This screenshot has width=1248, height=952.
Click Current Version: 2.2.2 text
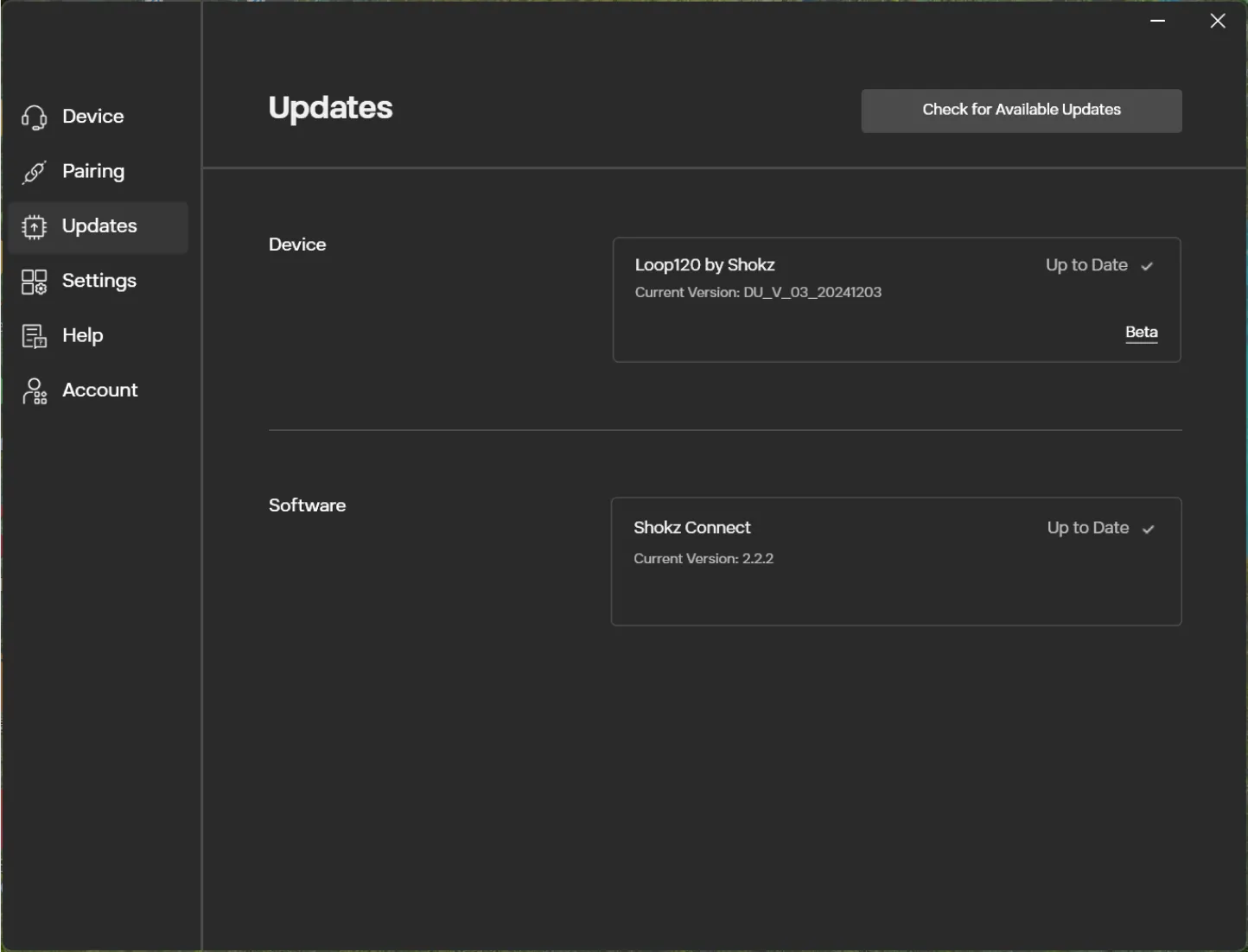click(704, 559)
